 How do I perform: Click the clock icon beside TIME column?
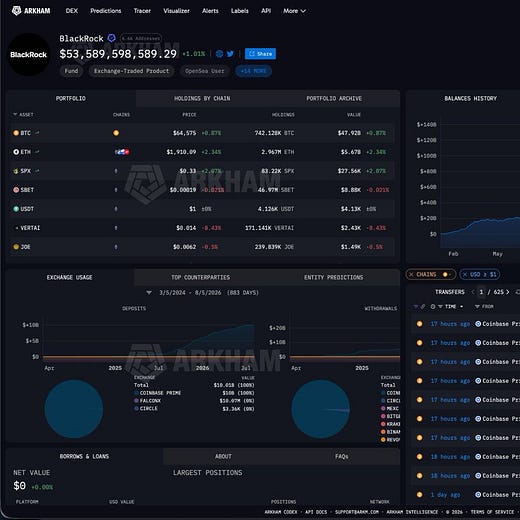pos(433,306)
